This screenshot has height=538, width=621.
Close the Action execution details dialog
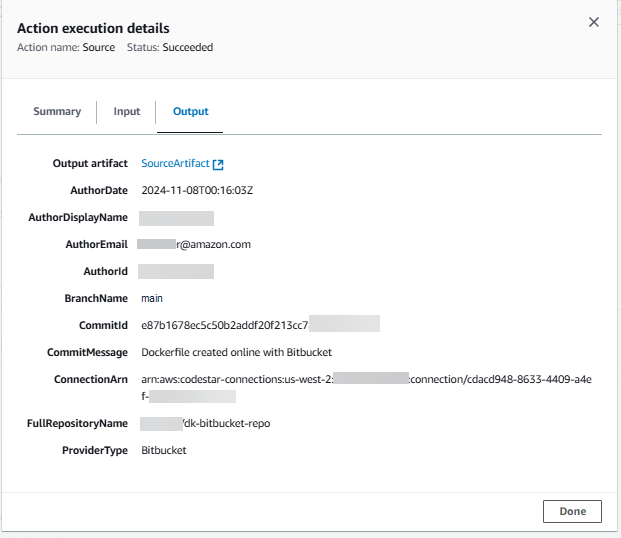point(593,22)
